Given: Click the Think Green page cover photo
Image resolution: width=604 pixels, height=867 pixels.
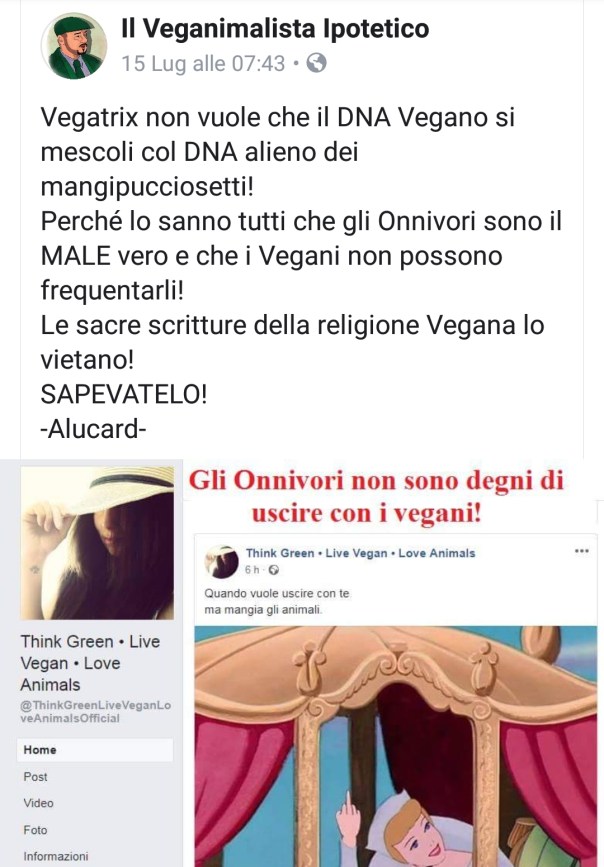Looking at the screenshot, I should [x=97, y=542].
